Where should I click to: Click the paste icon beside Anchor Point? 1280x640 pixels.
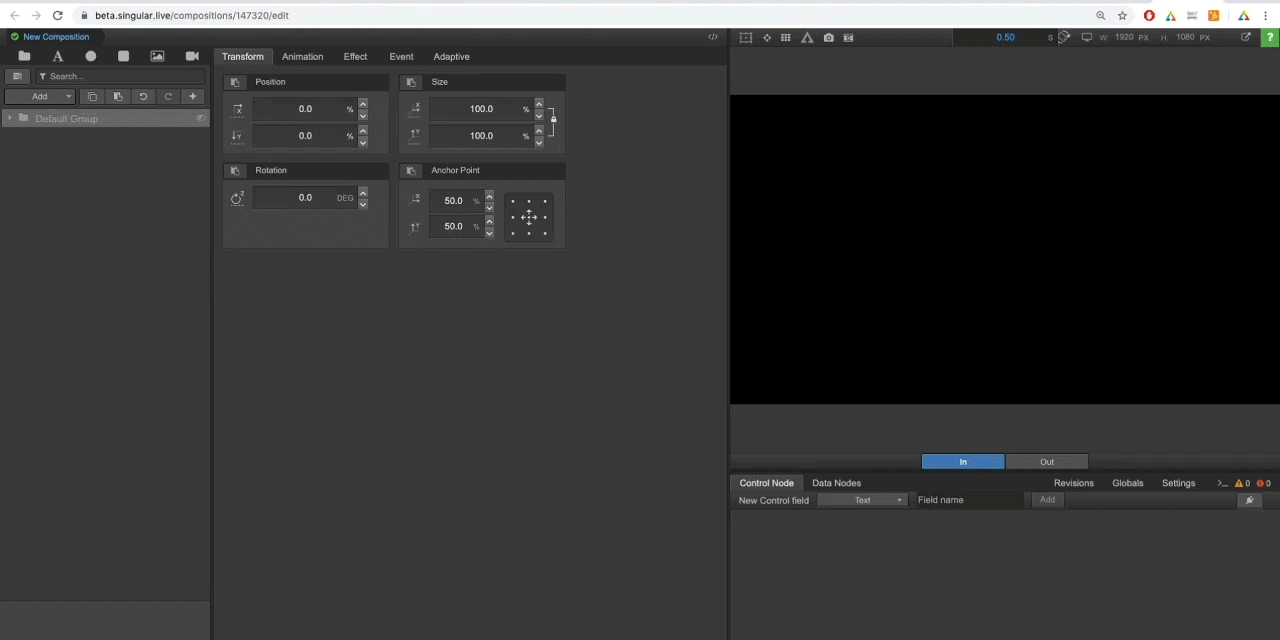click(411, 170)
